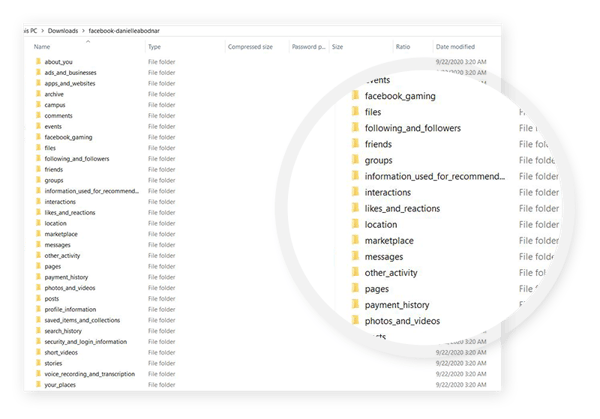Click date modified cell of short_videos row
This screenshot has width=600, height=419.
461,352
